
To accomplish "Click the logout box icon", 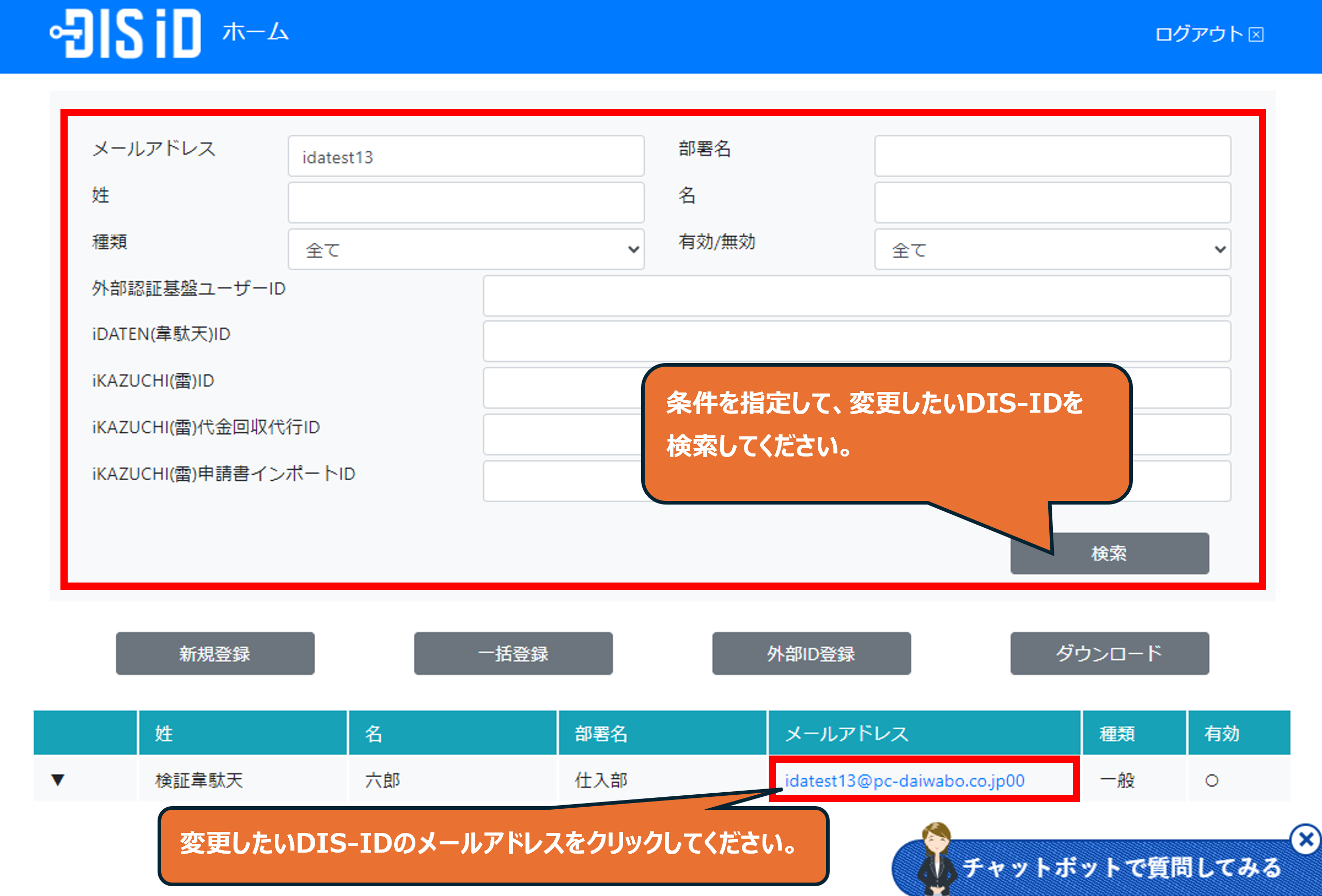I will click(x=1256, y=35).
